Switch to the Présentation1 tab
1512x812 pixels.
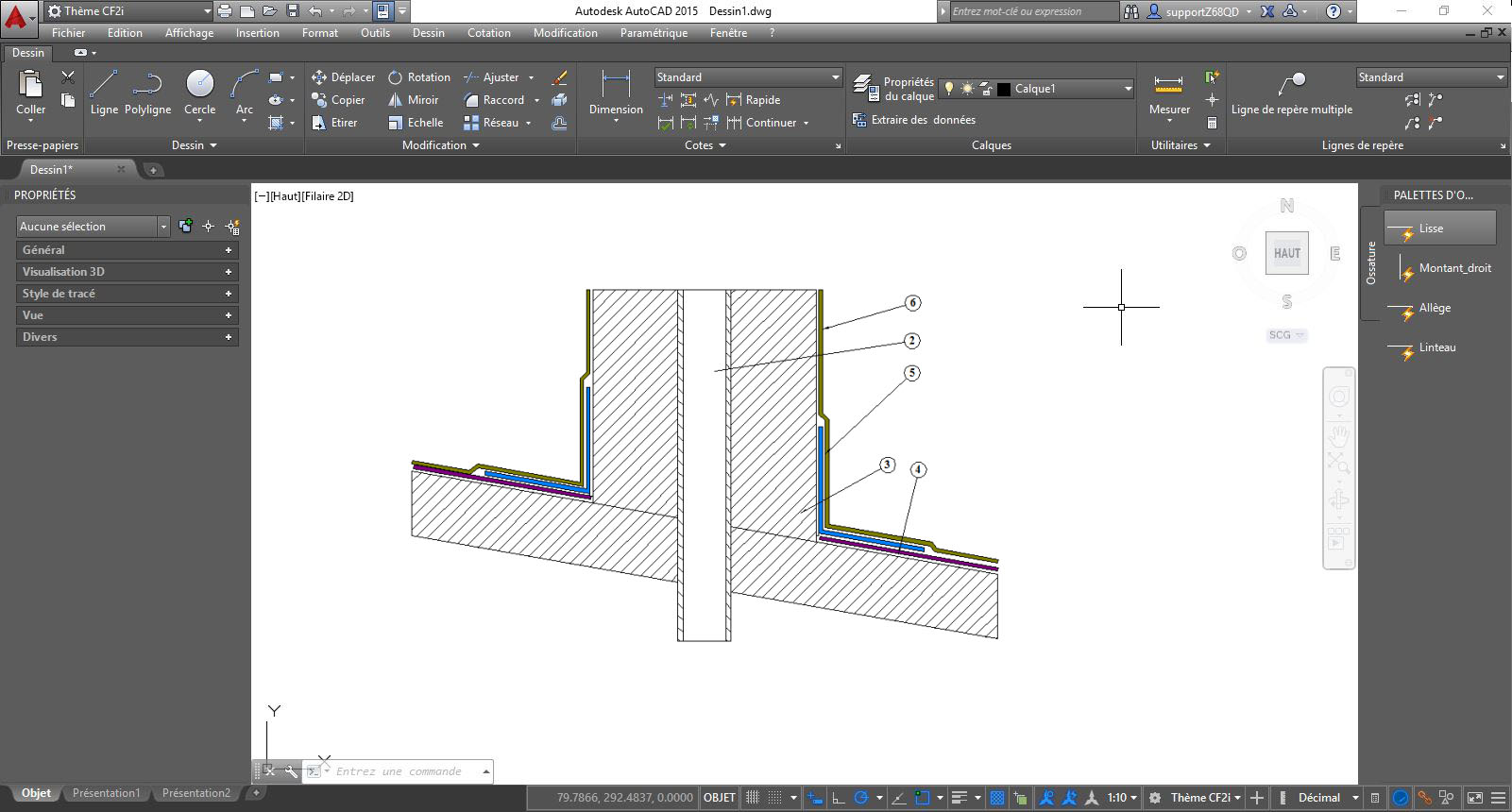pyautogui.click(x=106, y=793)
